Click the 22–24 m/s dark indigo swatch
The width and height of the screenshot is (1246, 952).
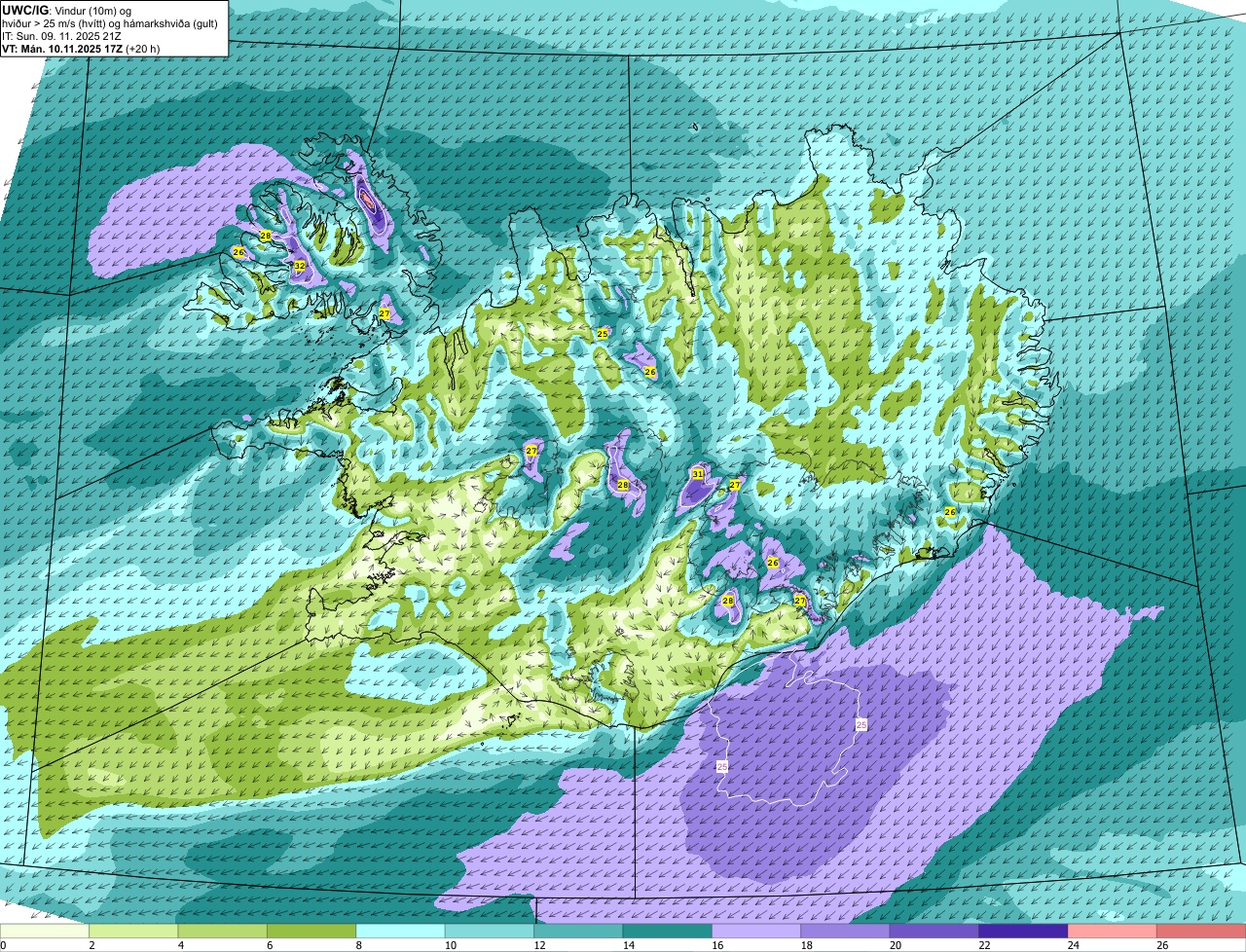[x=1024, y=931]
